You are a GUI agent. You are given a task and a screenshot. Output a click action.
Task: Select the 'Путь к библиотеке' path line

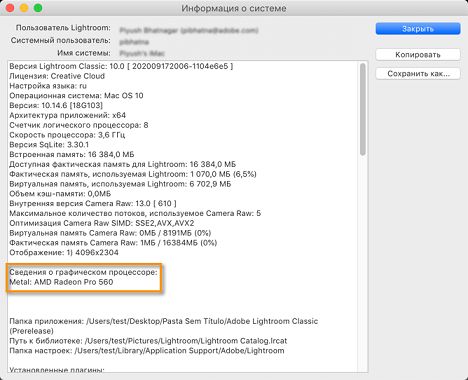tap(148, 341)
